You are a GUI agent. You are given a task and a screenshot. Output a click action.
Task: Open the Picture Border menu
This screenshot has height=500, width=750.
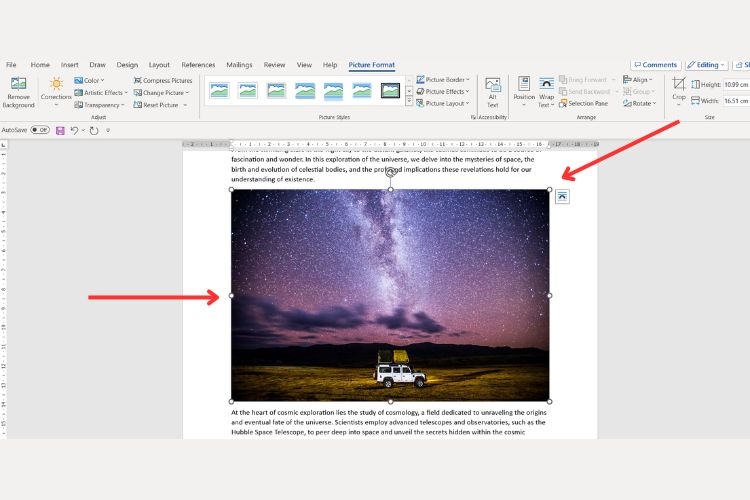[x=443, y=79]
